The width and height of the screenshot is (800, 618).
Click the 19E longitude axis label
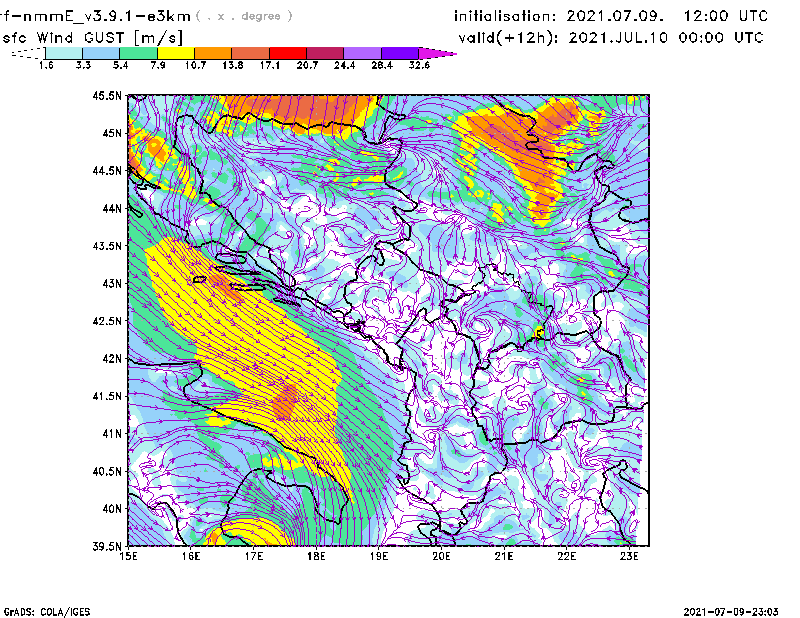tap(379, 556)
